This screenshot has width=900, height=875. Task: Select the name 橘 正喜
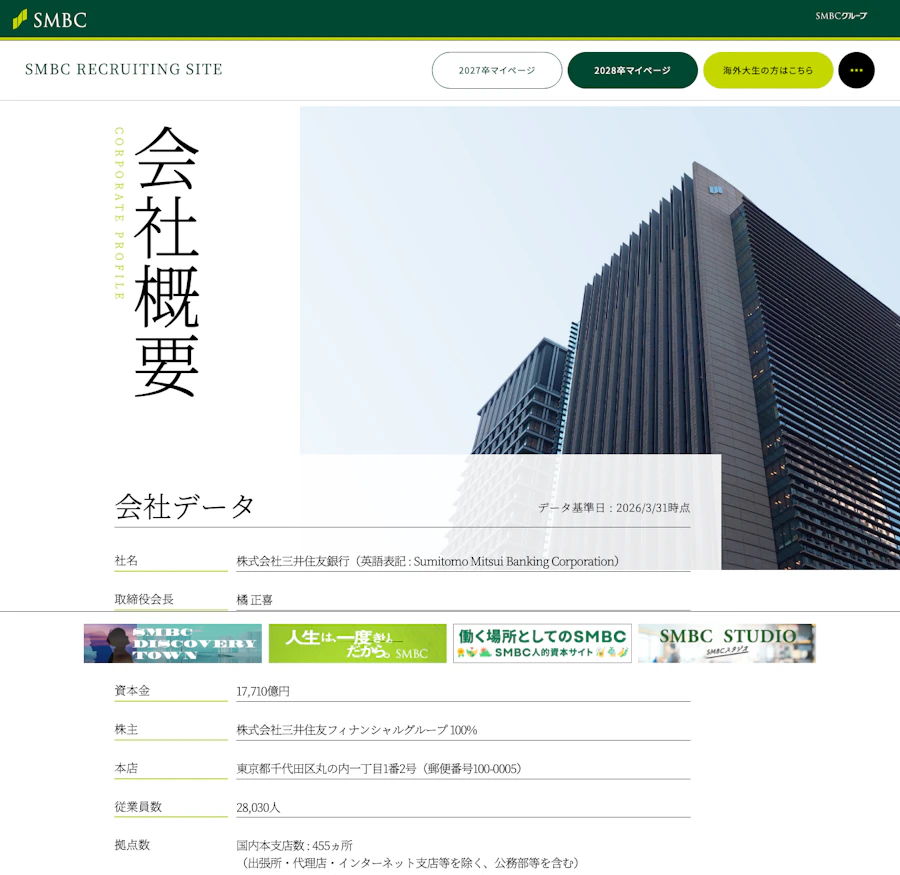pos(254,600)
